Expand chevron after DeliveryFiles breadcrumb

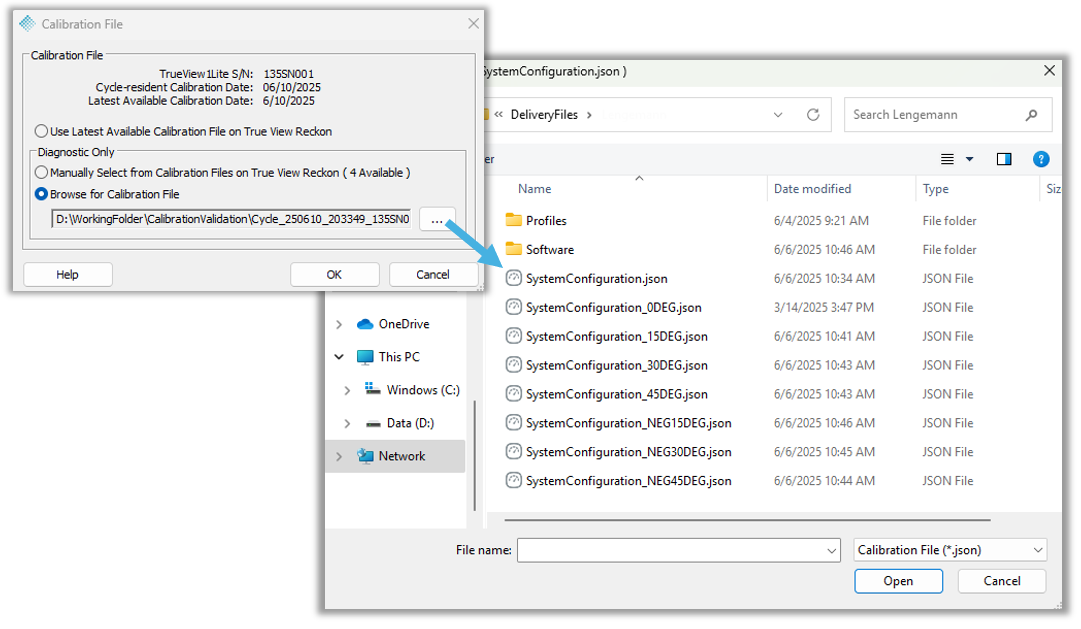click(589, 115)
